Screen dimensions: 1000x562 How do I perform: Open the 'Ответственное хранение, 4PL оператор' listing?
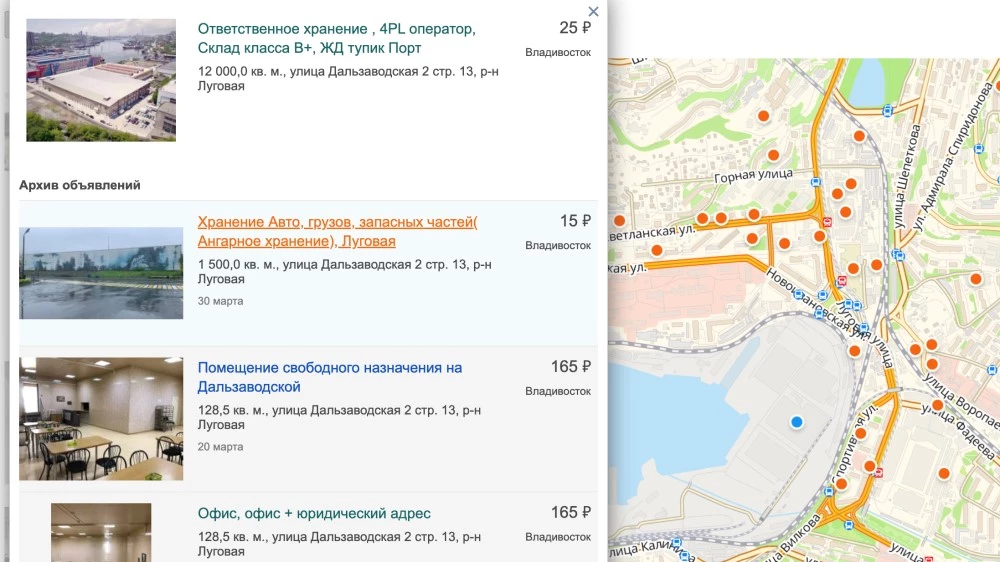coord(336,38)
